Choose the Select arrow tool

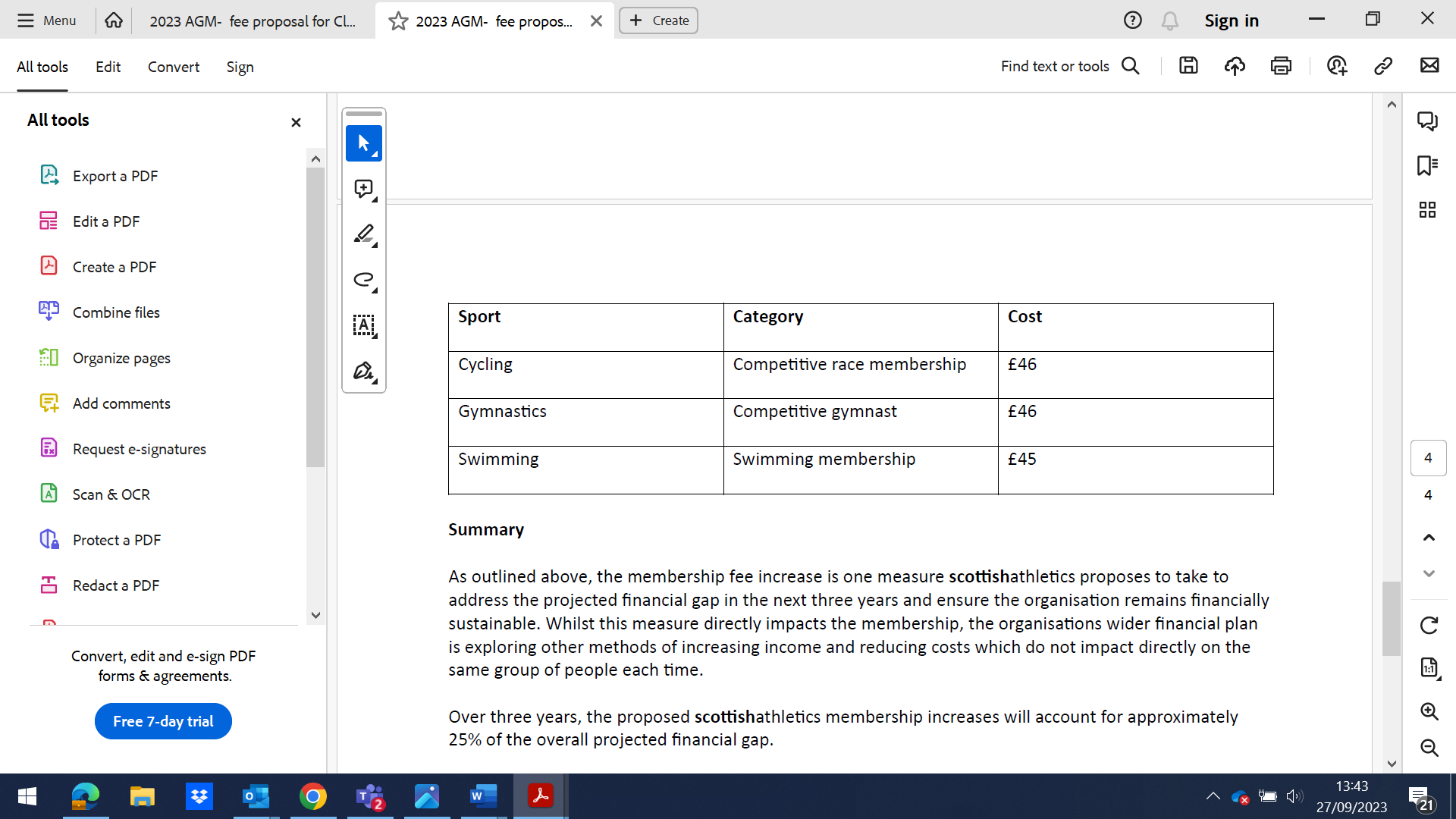pyautogui.click(x=364, y=143)
